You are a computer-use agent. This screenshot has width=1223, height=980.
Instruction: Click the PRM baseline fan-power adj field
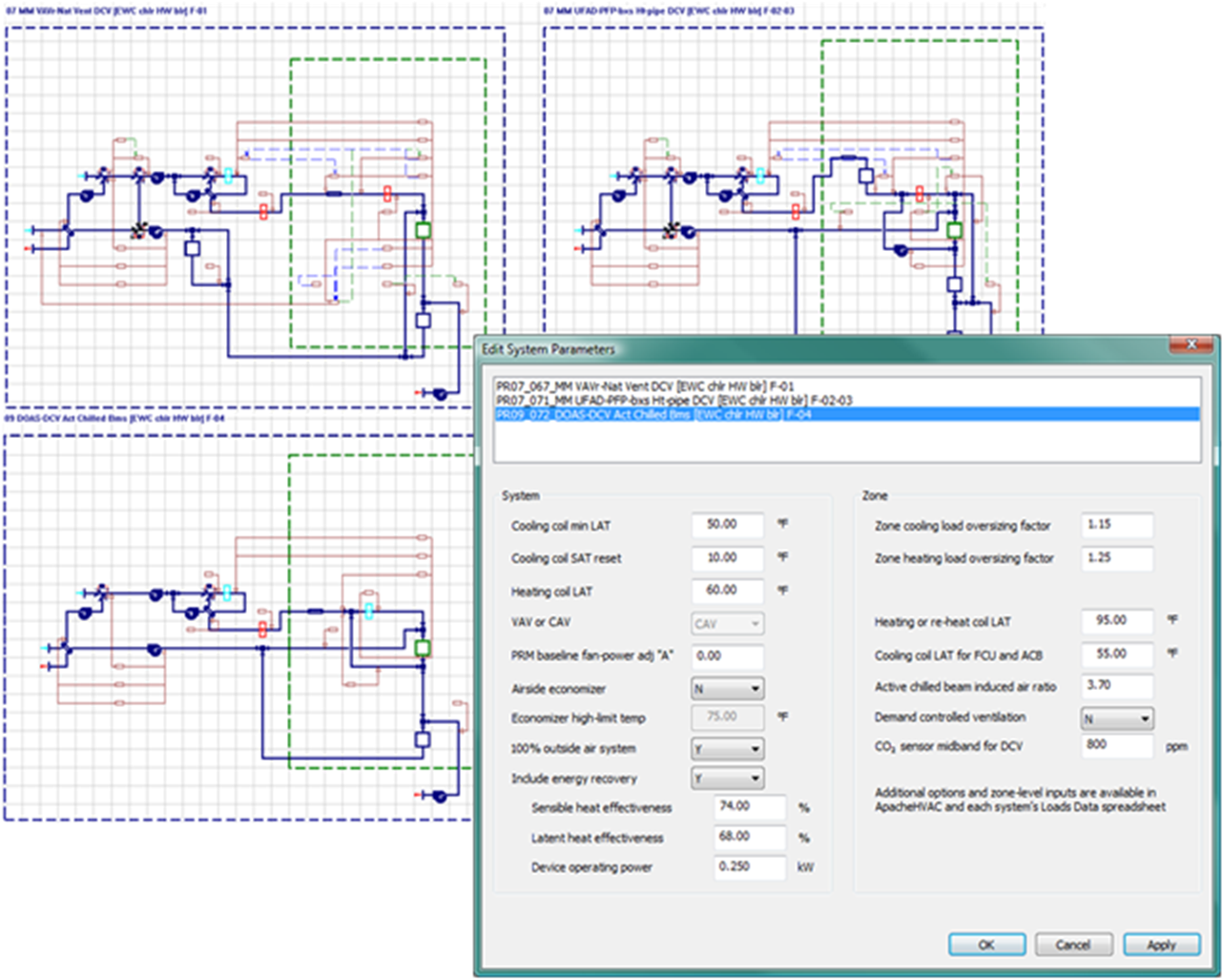(x=727, y=657)
